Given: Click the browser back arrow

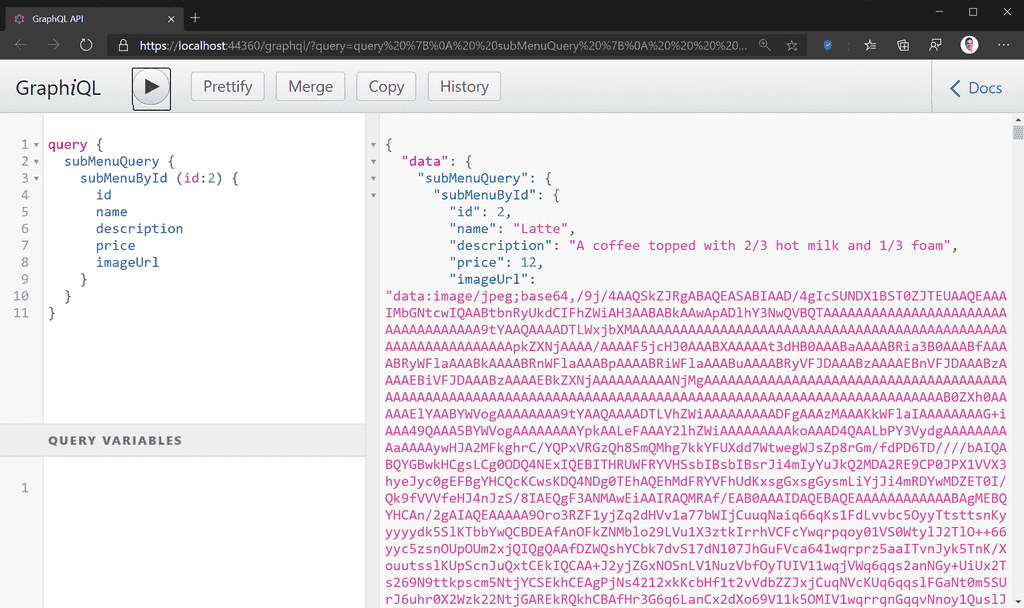Looking at the screenshot, I should tap(20, 45).
